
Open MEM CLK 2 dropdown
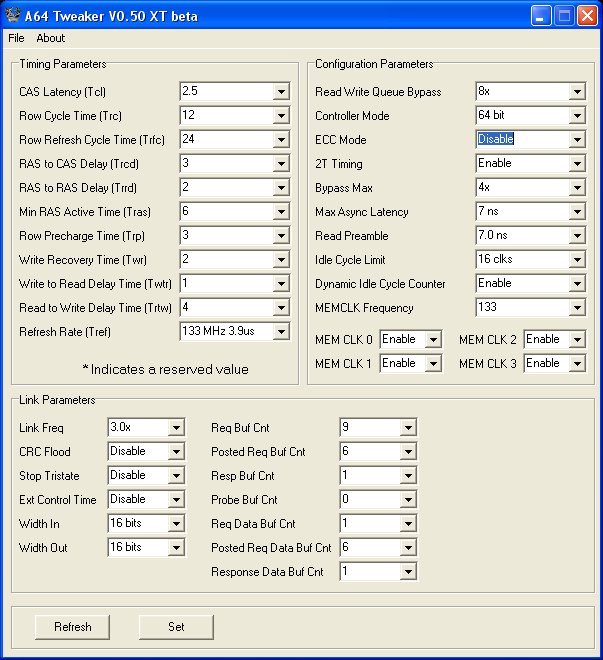pos(577,339)
